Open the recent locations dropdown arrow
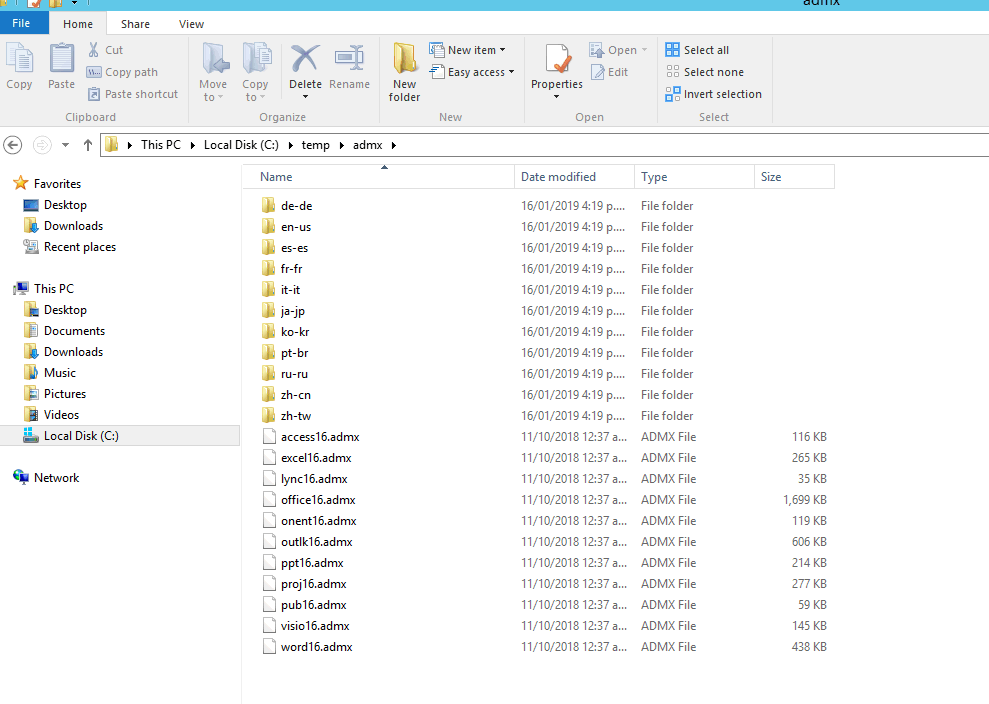Viewport: 989px width, 704px height. click(x=66, y=145)
